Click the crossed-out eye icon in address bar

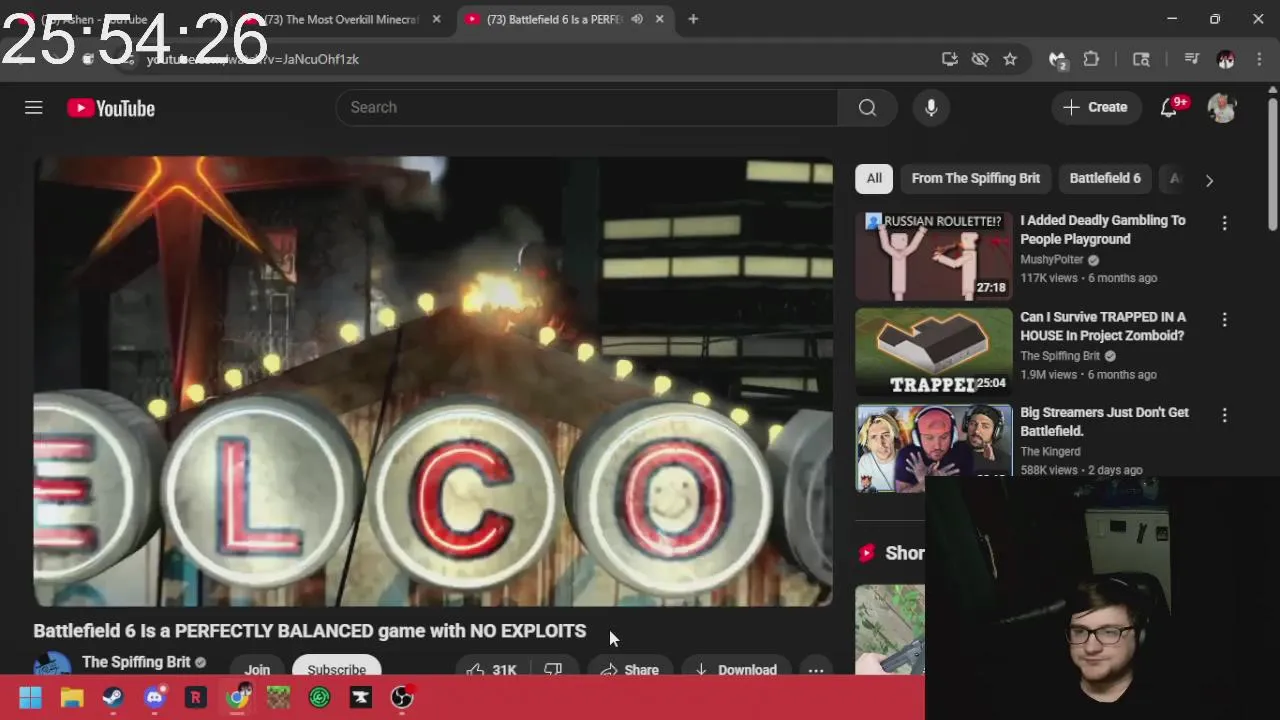[x=980, y=59]
